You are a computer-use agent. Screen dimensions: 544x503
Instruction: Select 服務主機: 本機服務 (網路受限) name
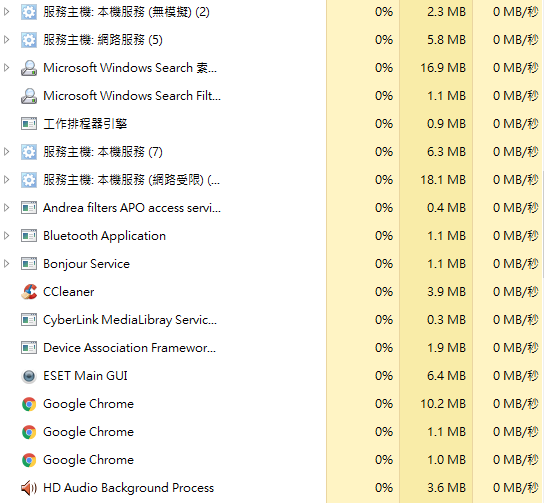click(131, 180)
